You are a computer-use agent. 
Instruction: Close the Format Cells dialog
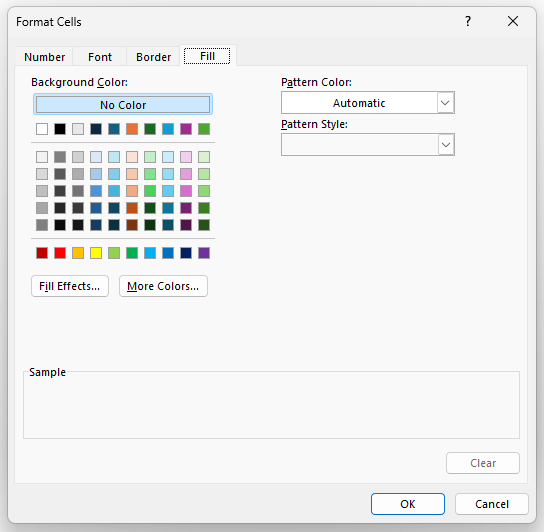pyautogui.click(x=513, y=22)
